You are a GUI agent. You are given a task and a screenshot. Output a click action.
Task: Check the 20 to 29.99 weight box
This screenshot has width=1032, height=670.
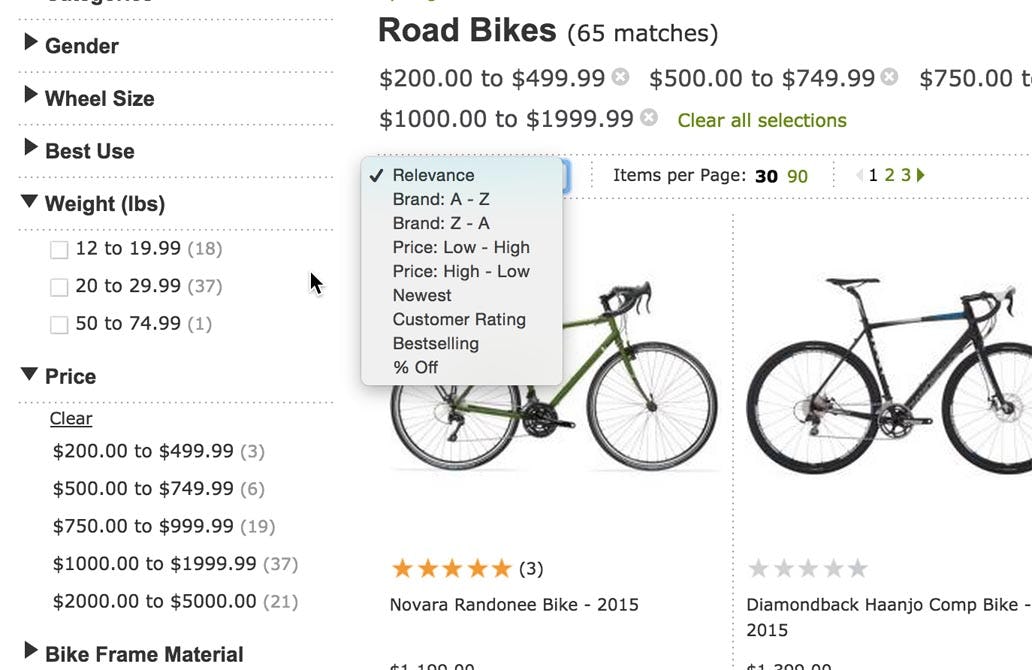click(59, 287)
